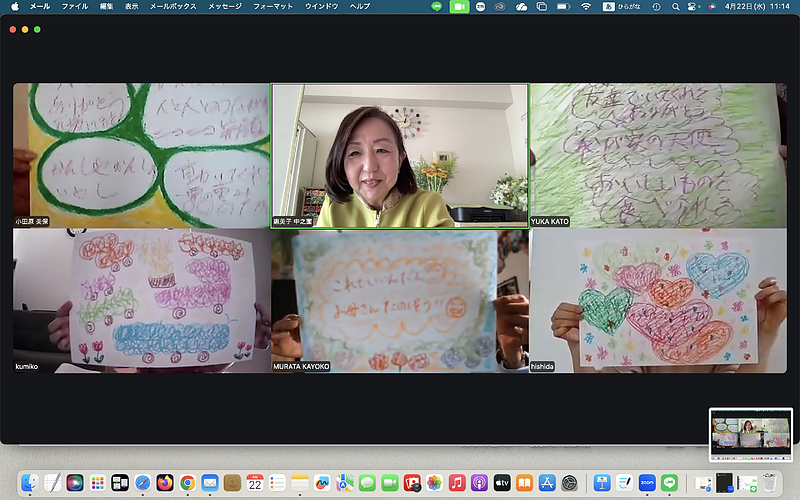The image size is (800, 500).
Task: Open the メールボックス menu
Action: [x=172, y=6]
